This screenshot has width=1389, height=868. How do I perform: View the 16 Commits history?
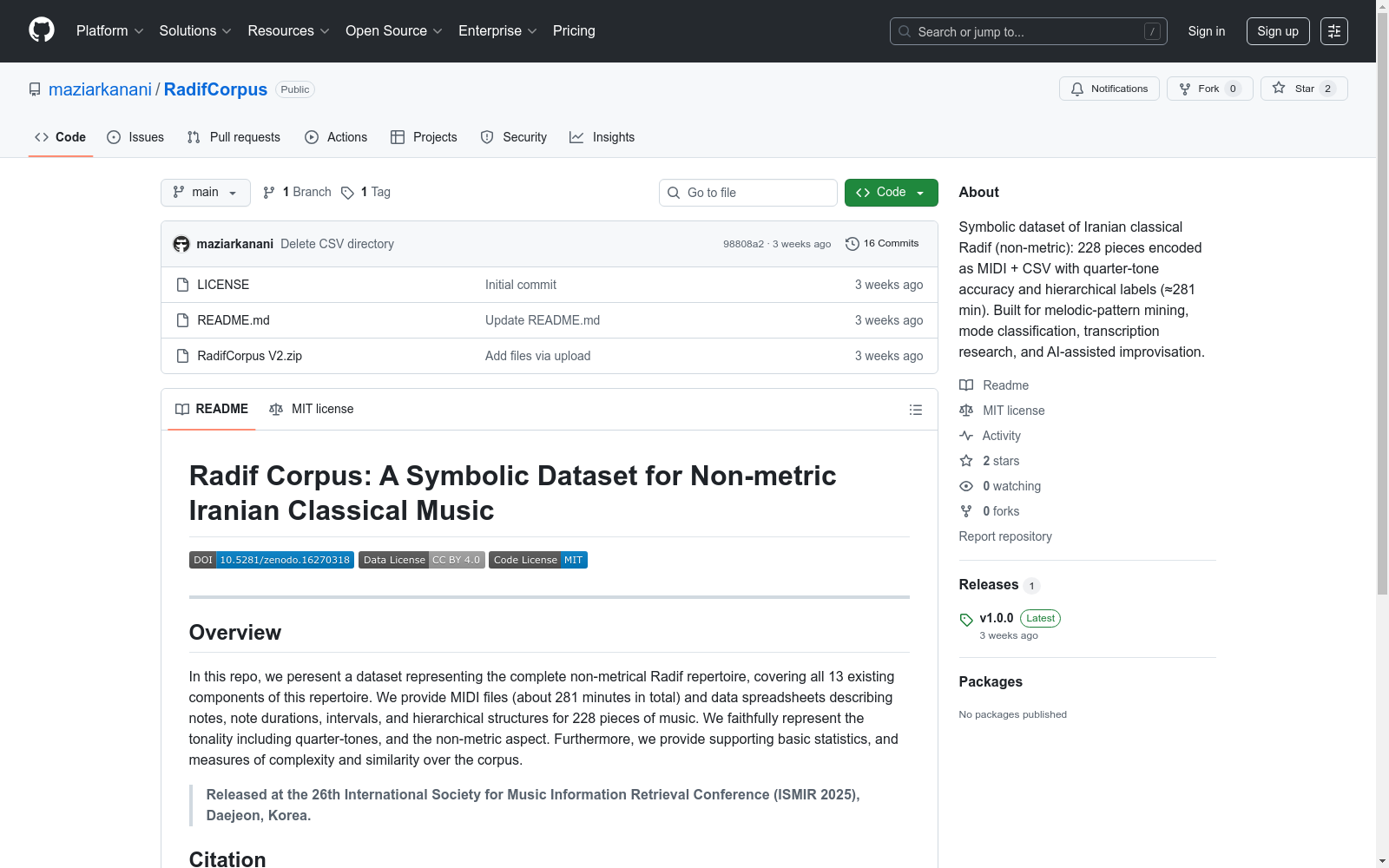[882, 244]
